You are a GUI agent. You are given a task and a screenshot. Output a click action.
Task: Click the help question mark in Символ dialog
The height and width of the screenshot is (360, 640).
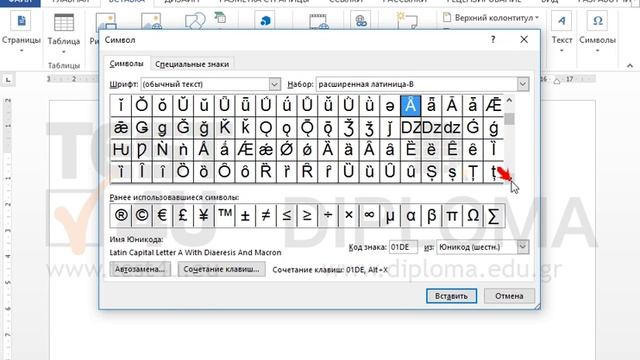493,40
